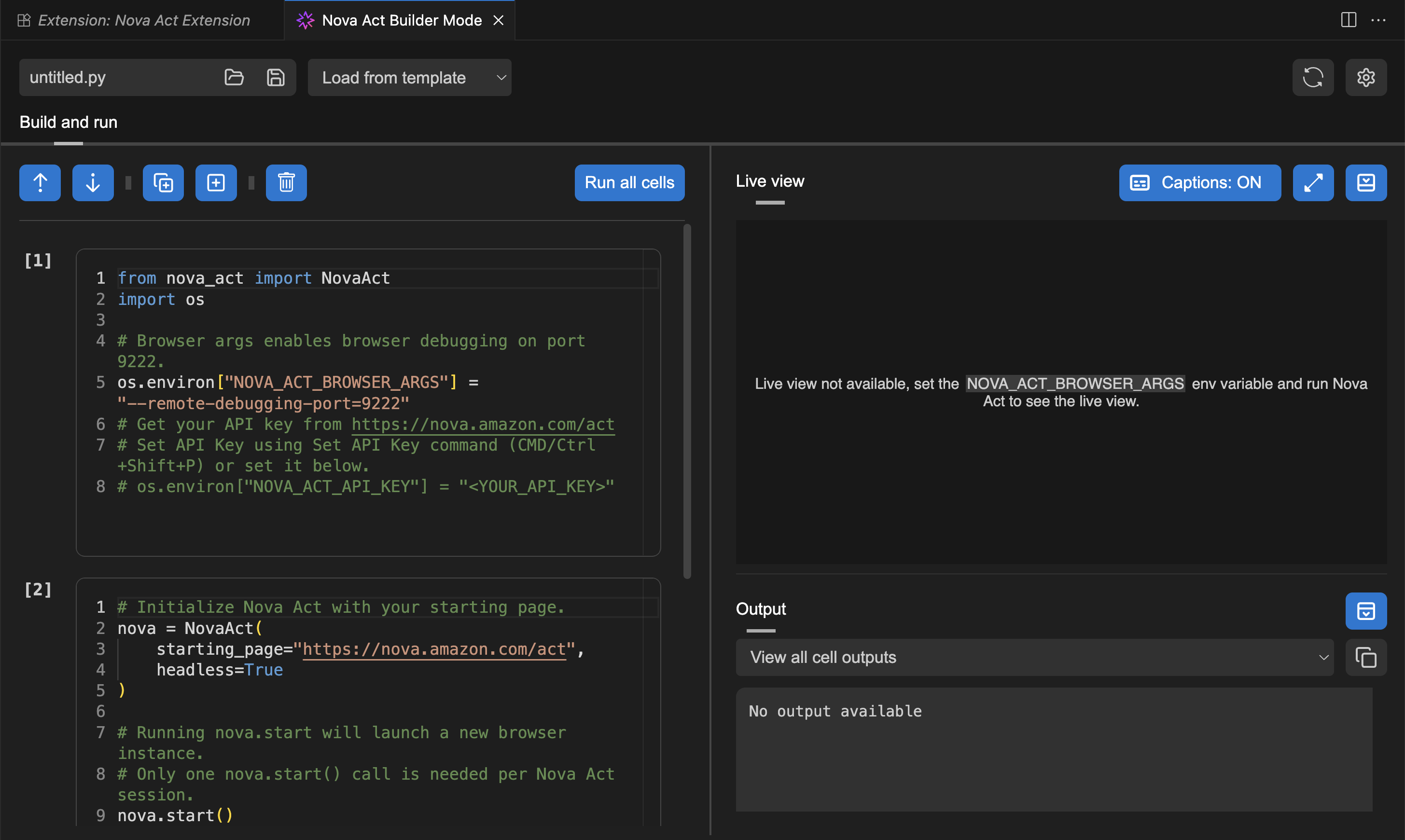This screenshot has height=840, width=1405.
Task: Duplicate the selected cell with the copy-plus icon
Action: tap(163, 183)
